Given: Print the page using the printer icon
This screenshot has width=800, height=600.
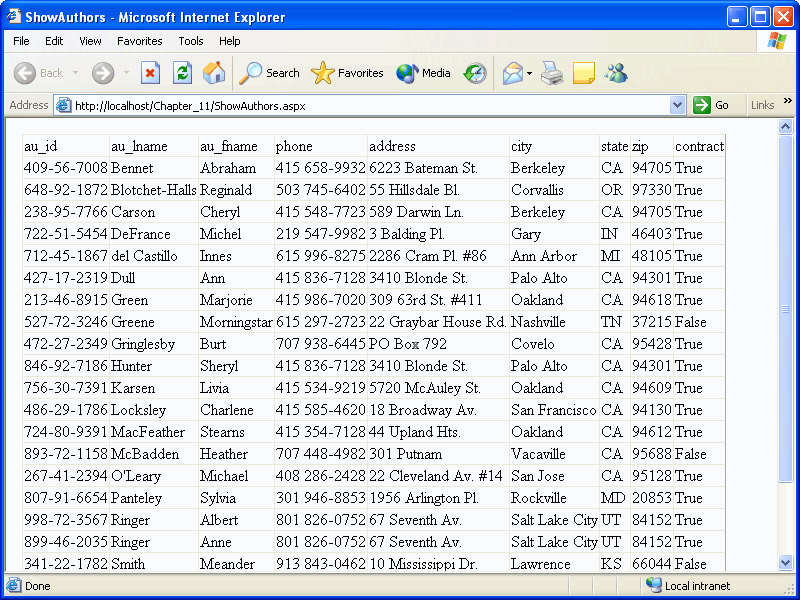Looking at the screenshot, I should (552, 73).
